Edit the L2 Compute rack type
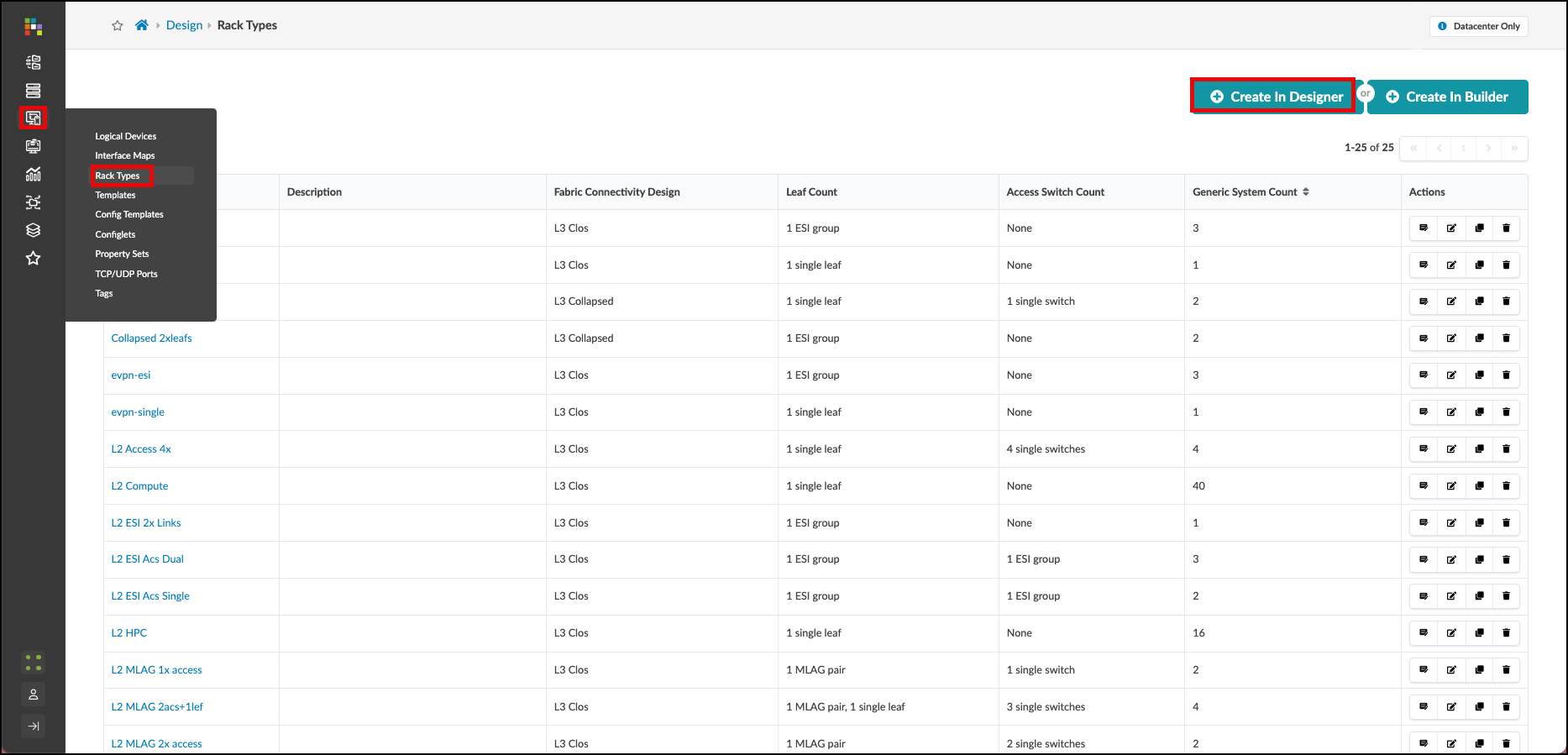This screenshot has width=1568, height=755. (x=1450, y=486)
